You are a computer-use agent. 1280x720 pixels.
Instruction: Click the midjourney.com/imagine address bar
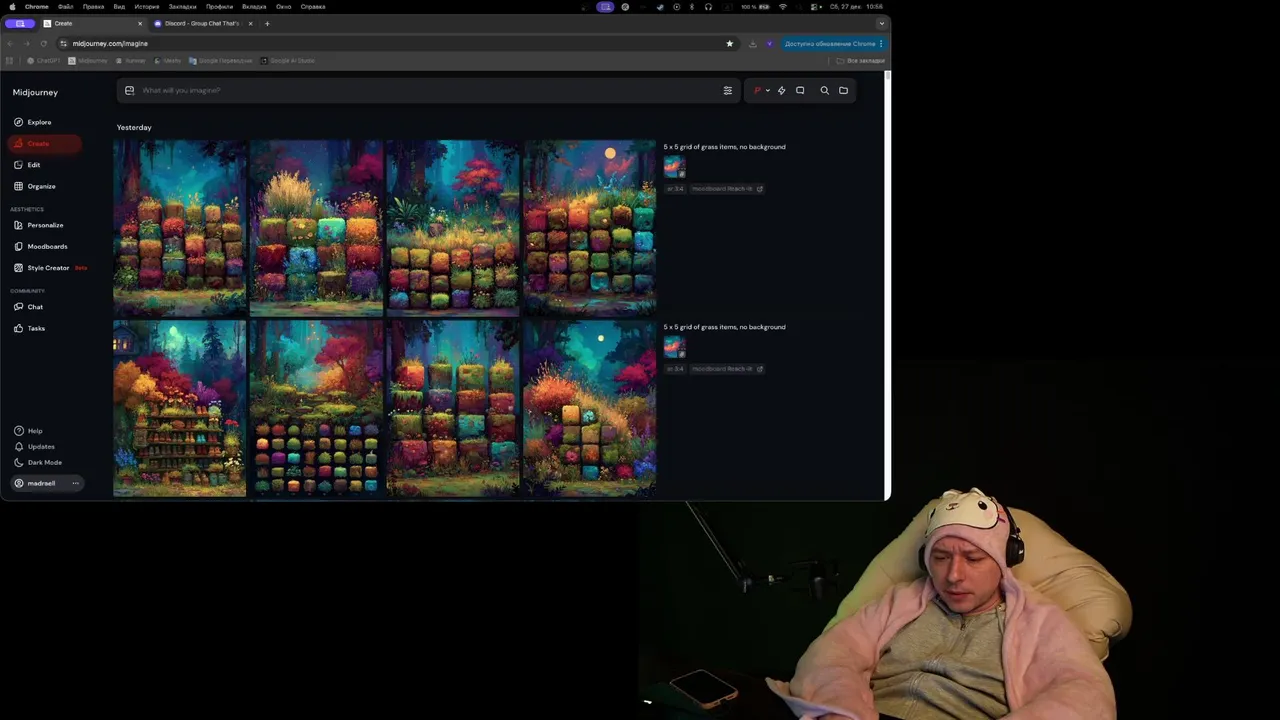tap(395, 43)
